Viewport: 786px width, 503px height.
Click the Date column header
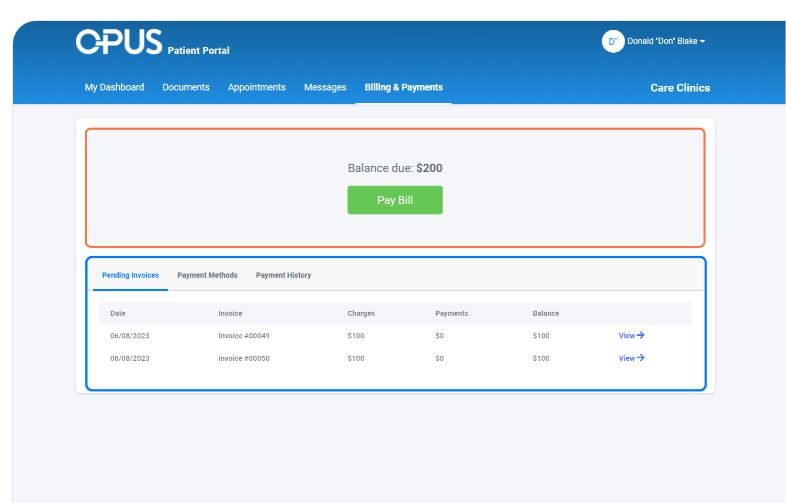point(118,313)
